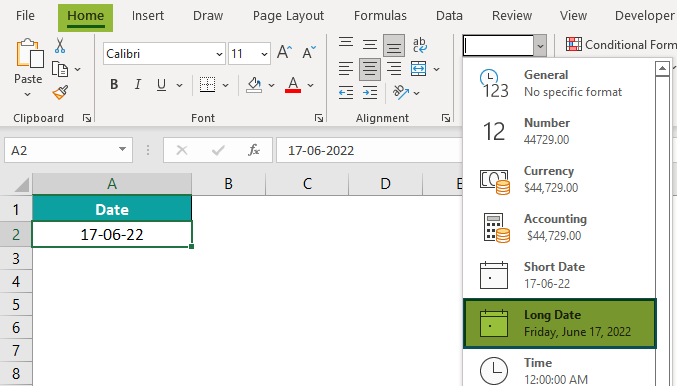Image resolution: width=677 pixels, height=386 pixels.
Task: Select cell A2 with date
Action: click(x=112, y=234)
